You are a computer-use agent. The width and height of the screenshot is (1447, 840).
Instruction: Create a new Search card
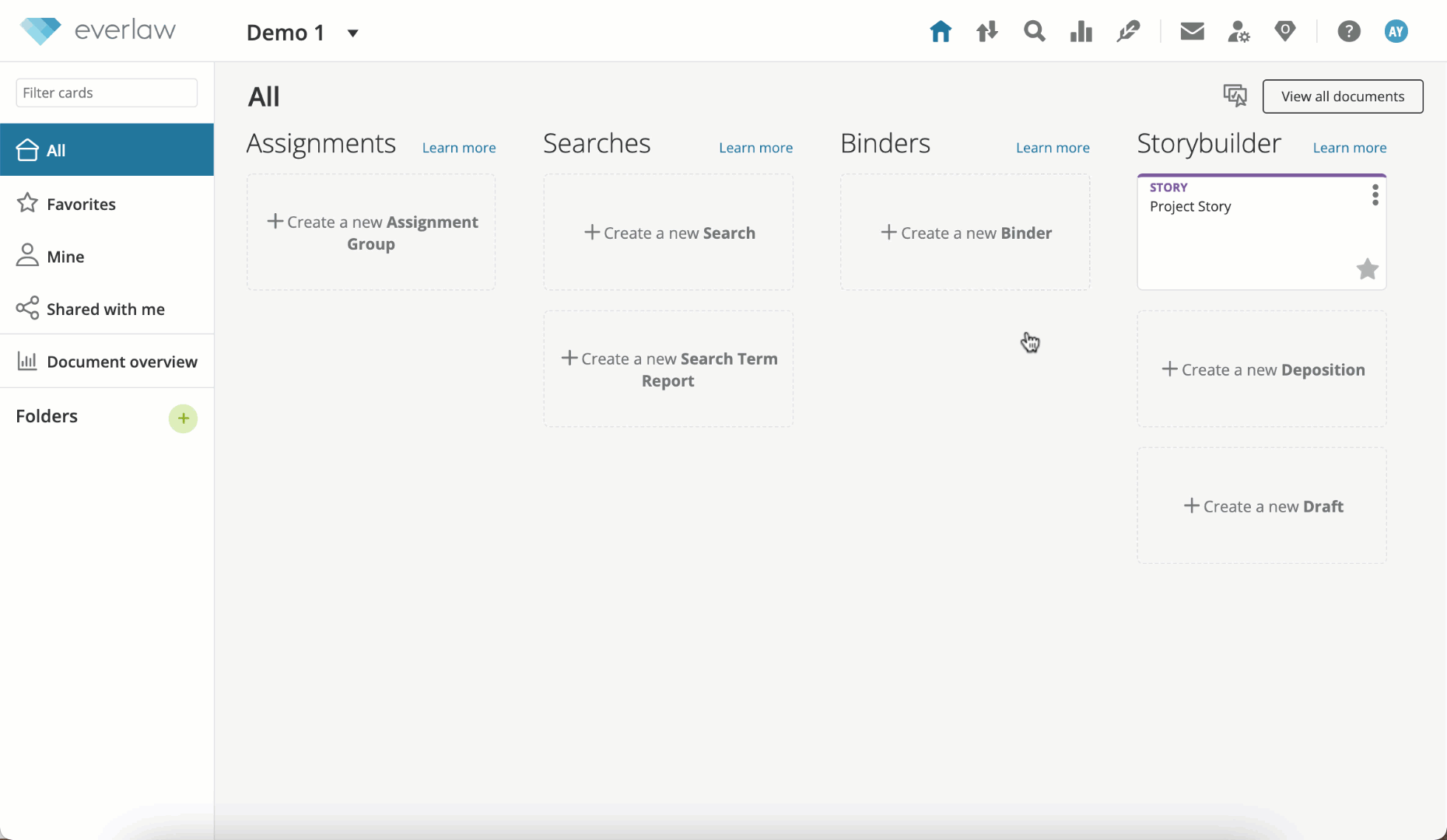point(668,233)
